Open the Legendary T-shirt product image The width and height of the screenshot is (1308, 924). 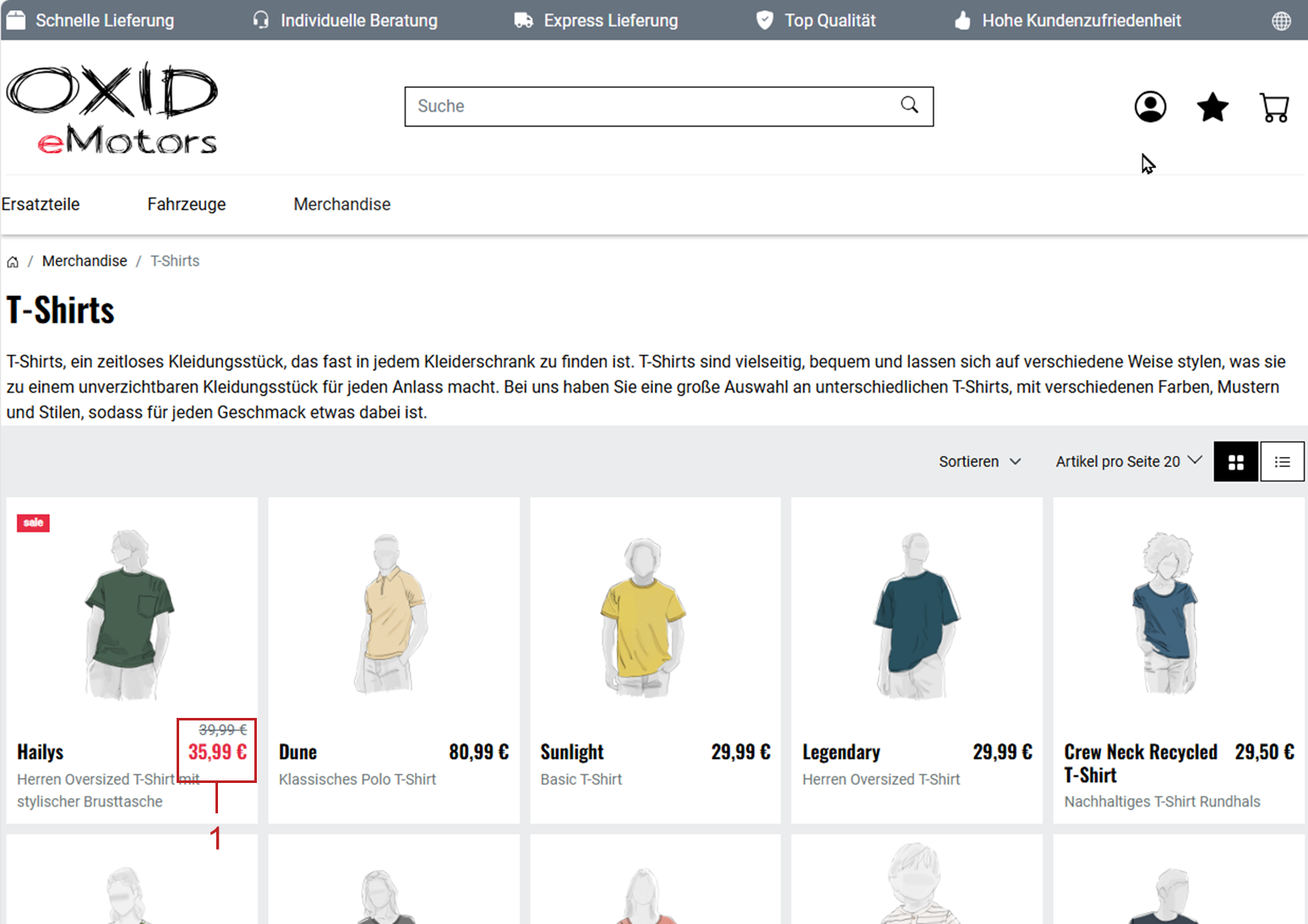pyautogui.click(x=916, y=615)
